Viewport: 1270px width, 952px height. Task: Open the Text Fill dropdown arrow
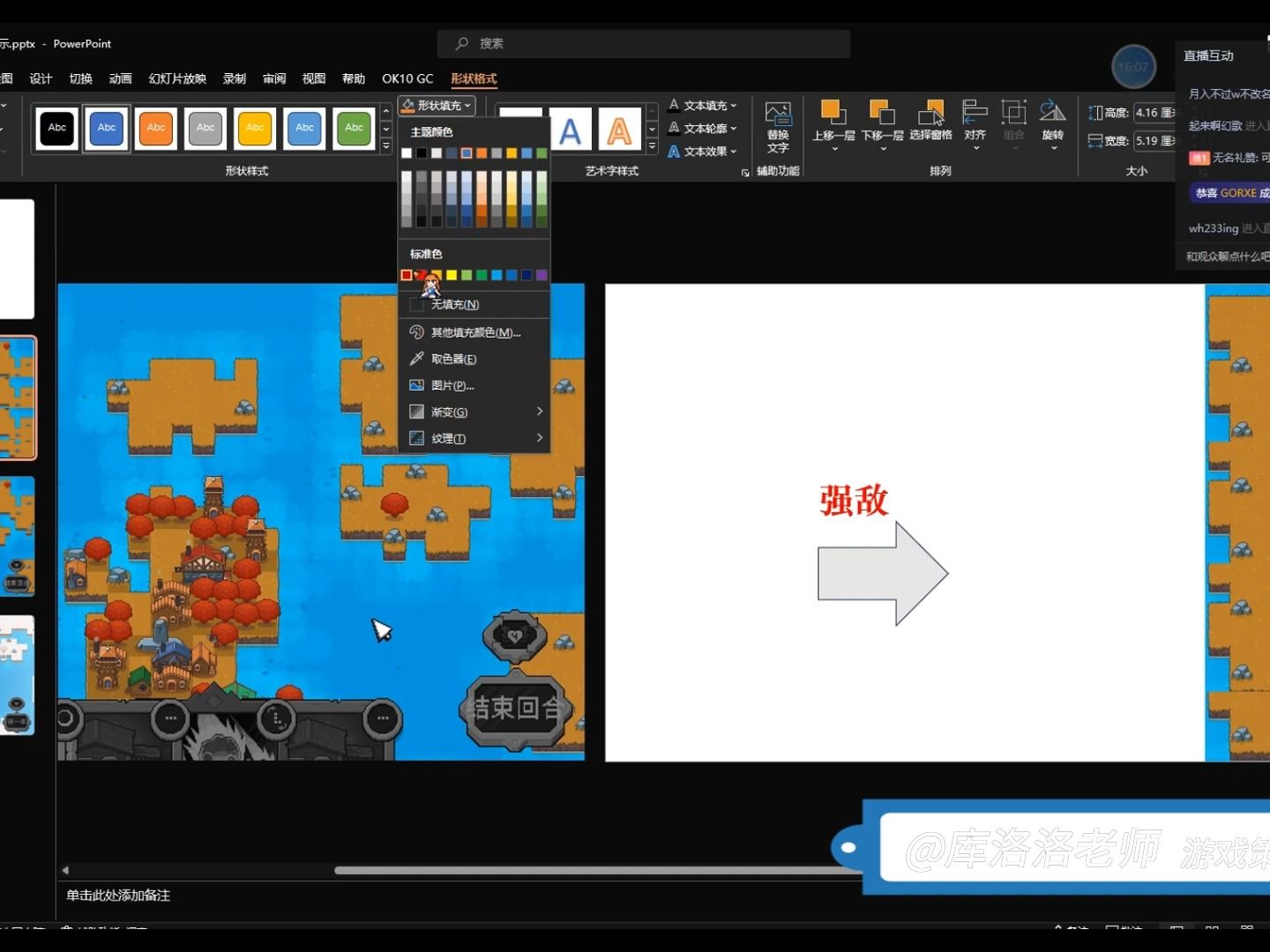pos(734,106)
